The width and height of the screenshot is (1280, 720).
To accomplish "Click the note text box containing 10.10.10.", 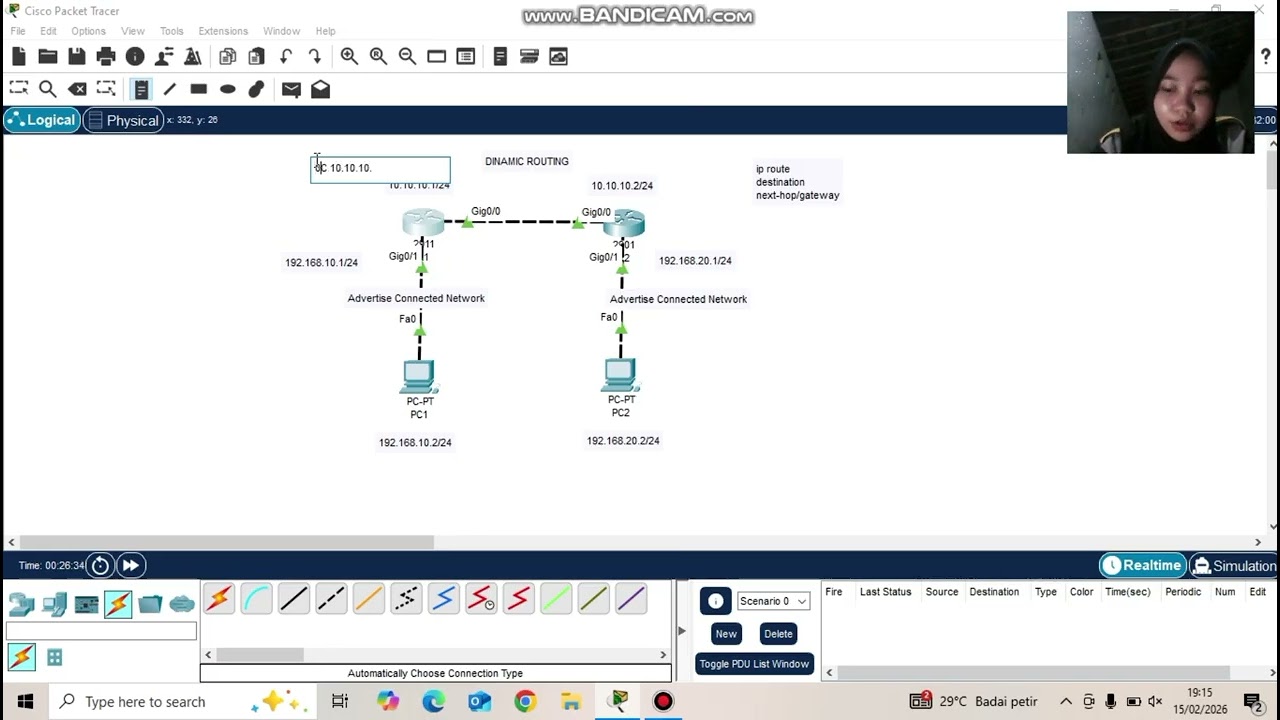I will (x=380, y=169).
